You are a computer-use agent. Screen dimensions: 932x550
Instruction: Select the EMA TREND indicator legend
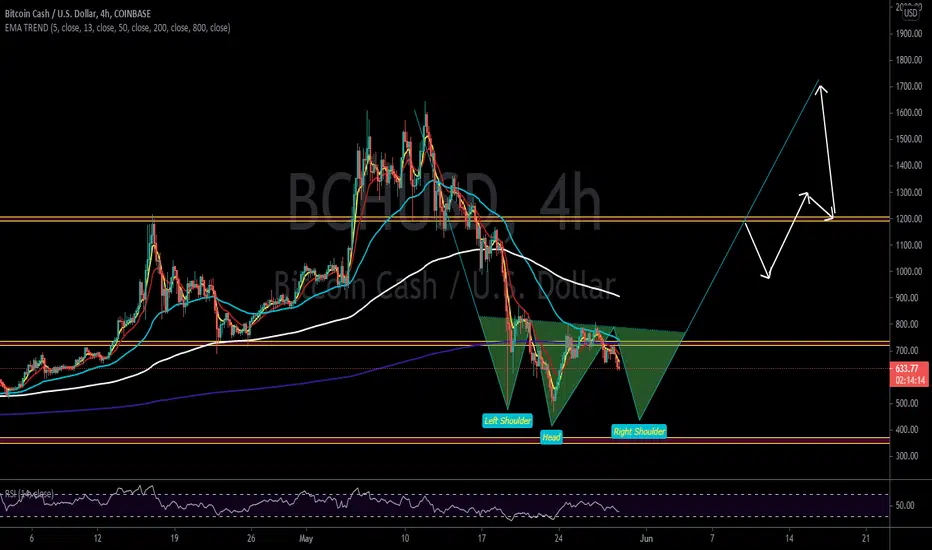click(x=118, y=28)
